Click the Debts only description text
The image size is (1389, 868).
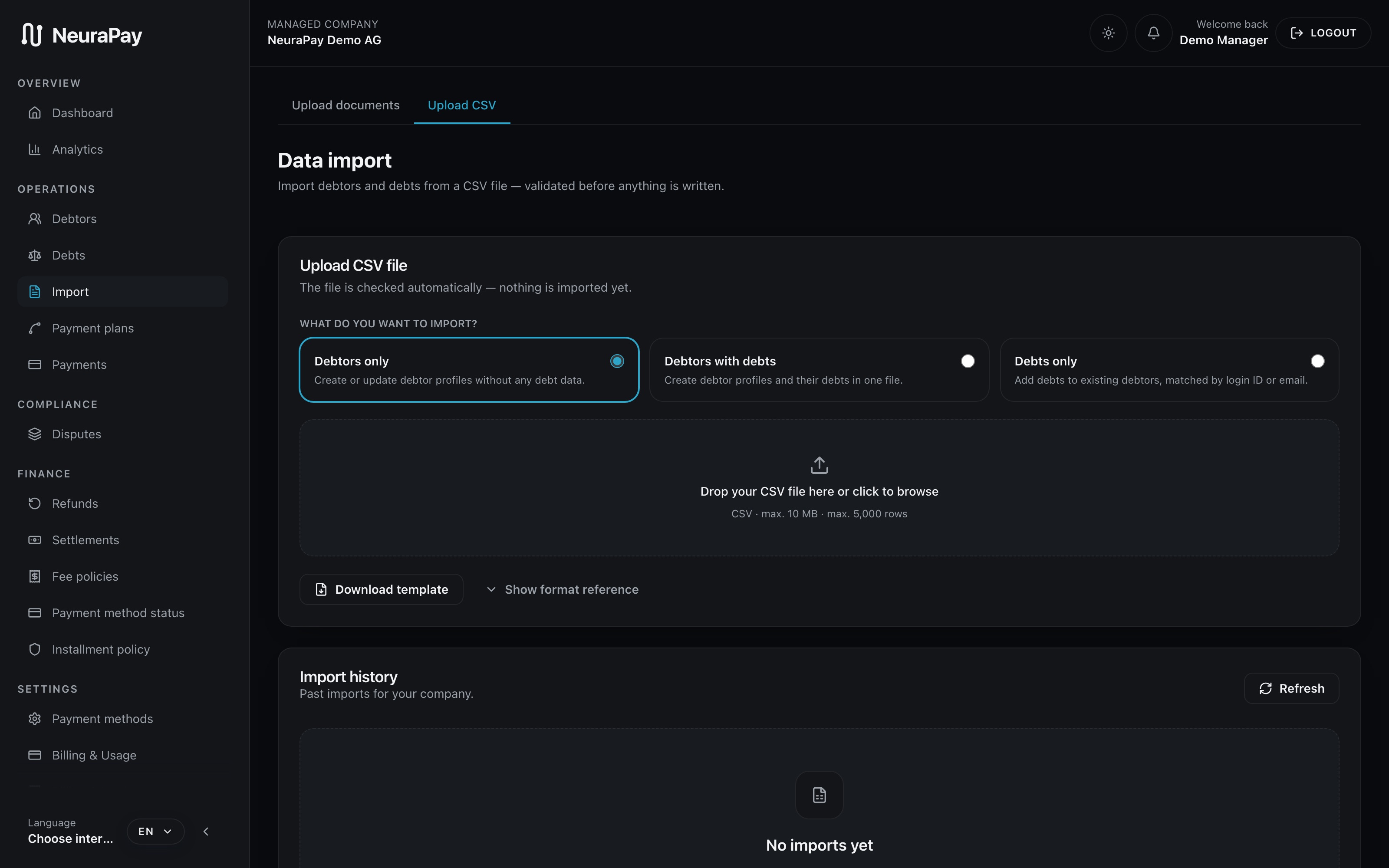pyautogui.click(x=1161, y=380)
